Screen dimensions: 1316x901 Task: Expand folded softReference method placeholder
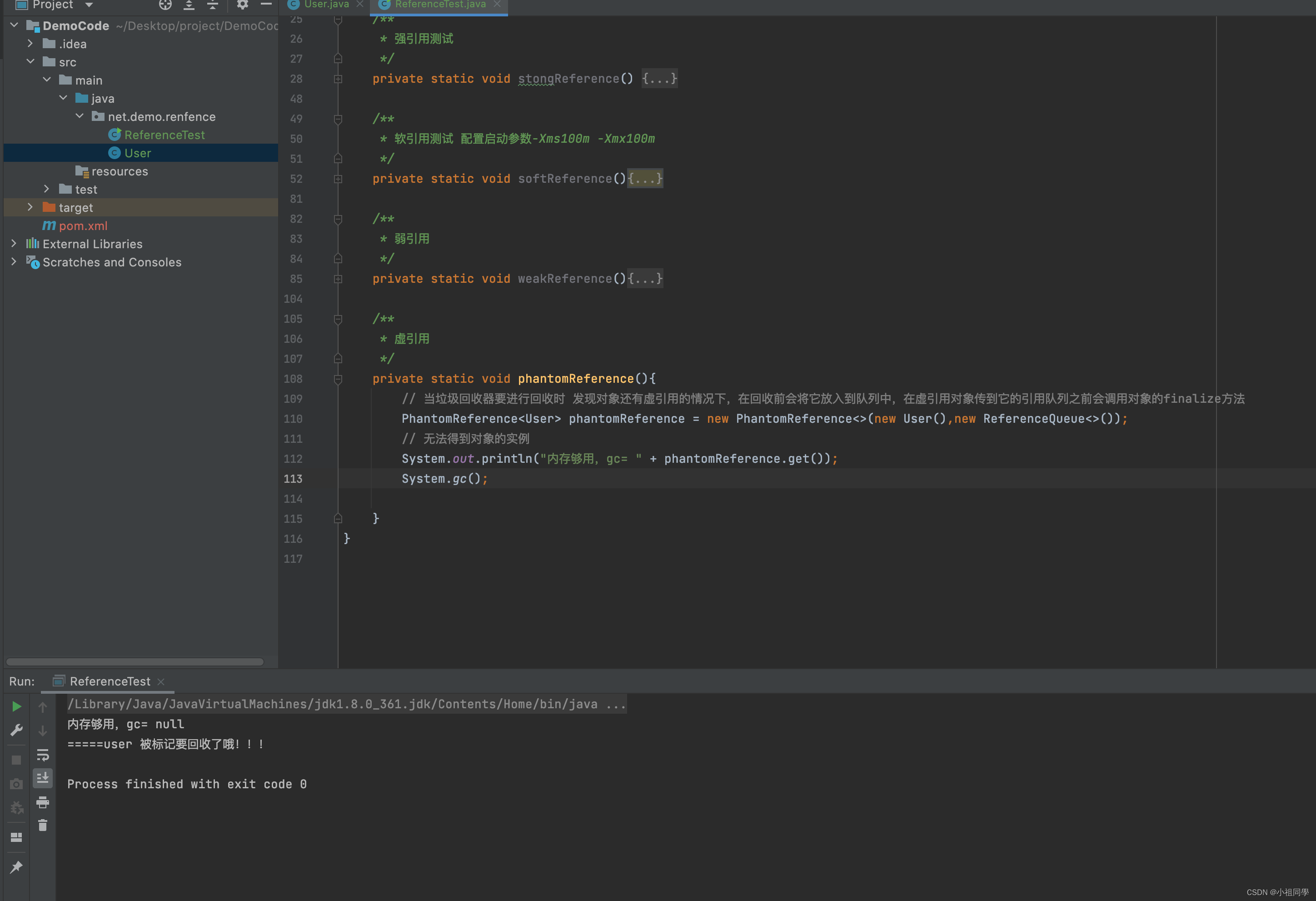point(645,179)
